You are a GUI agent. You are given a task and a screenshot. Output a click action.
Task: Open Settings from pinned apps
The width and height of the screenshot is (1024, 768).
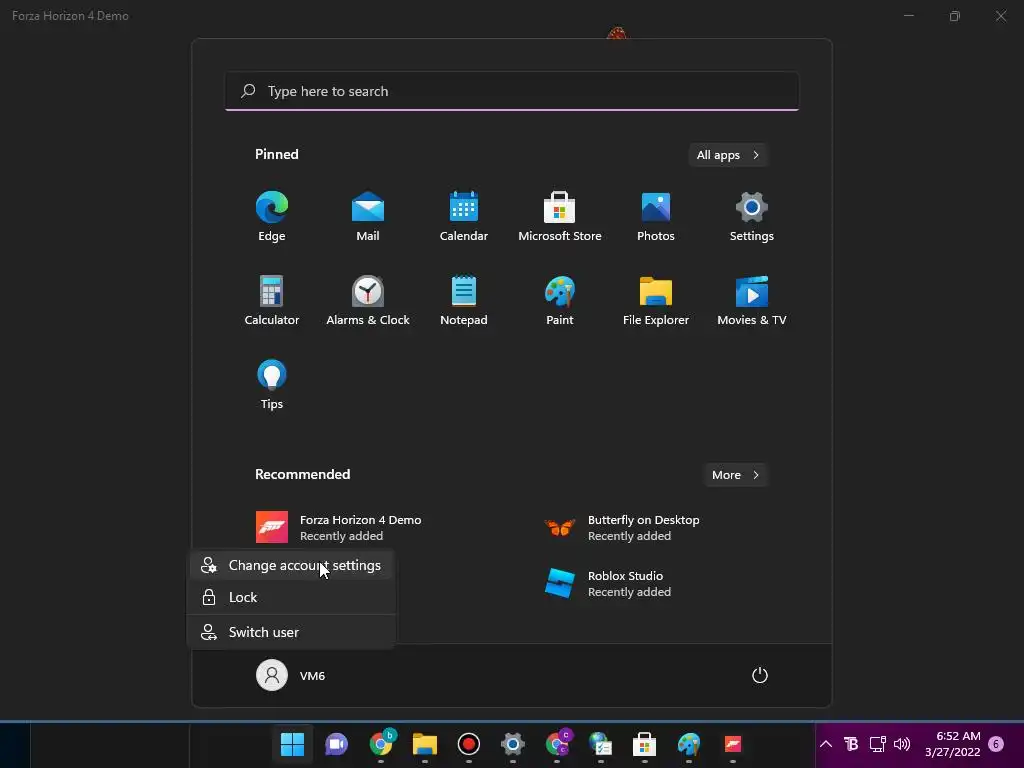click(x=752, y=216)
